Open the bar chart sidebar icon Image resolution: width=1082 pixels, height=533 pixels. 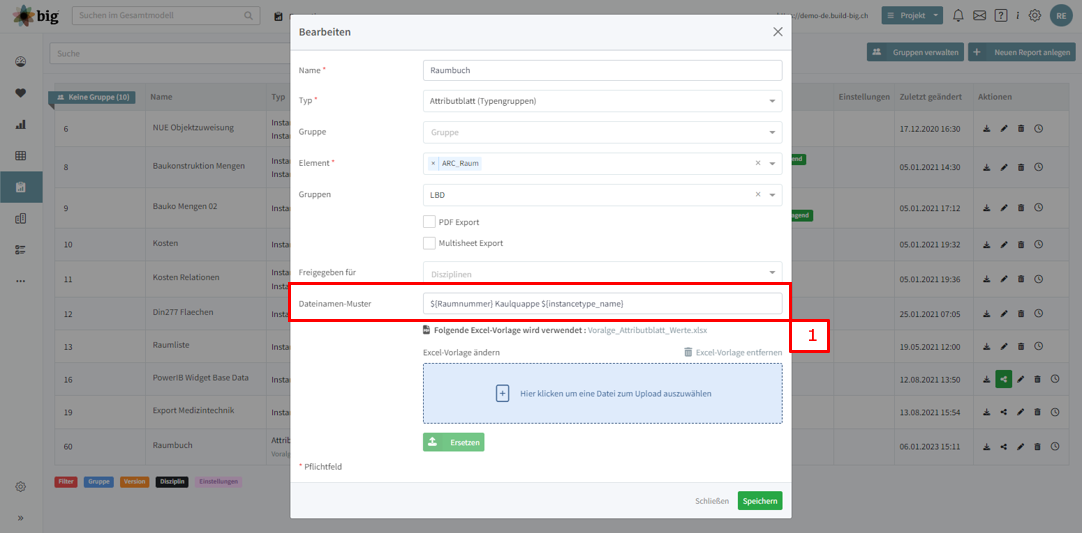21,124
